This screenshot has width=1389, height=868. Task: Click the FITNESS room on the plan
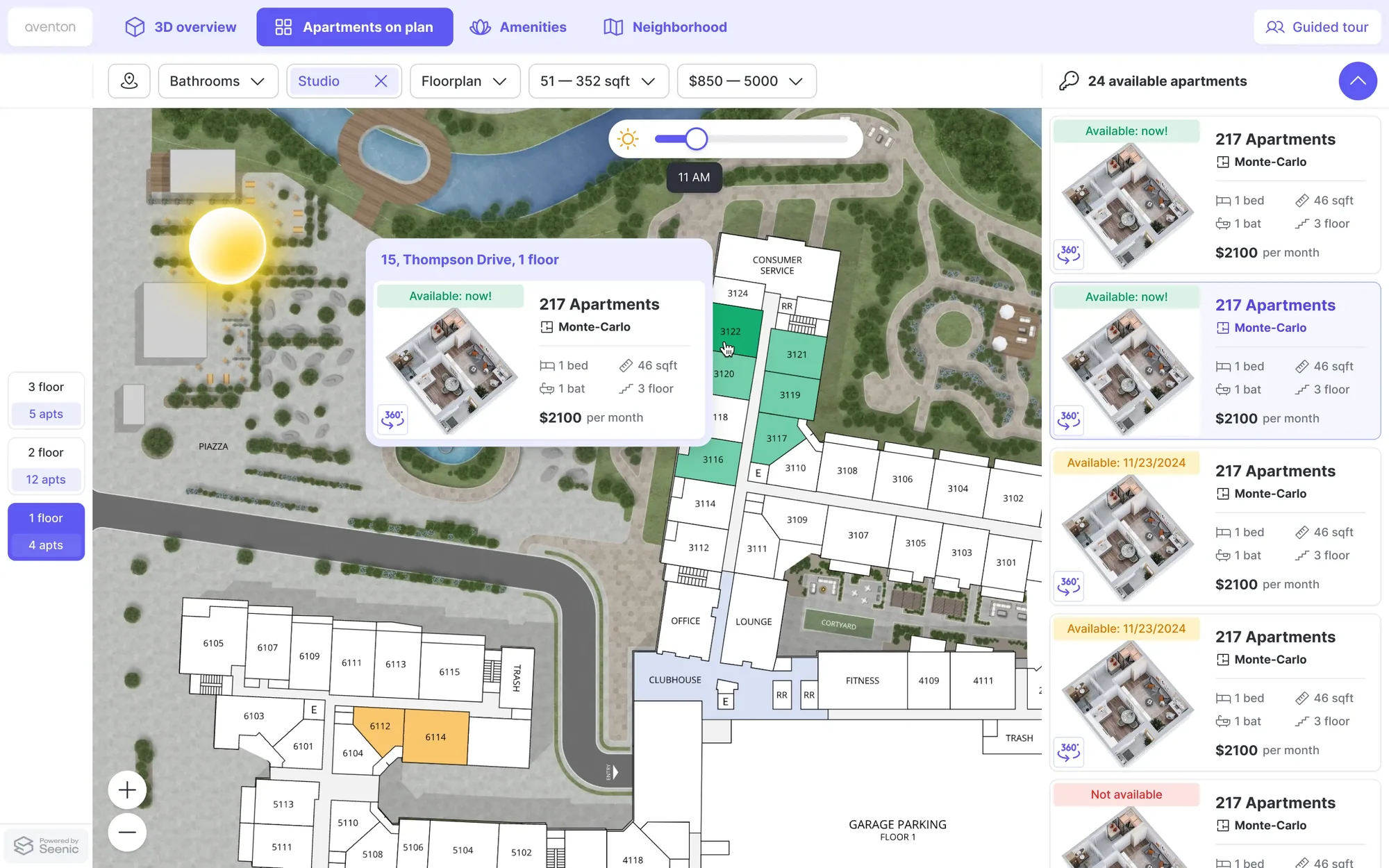(x=863, y=681)
